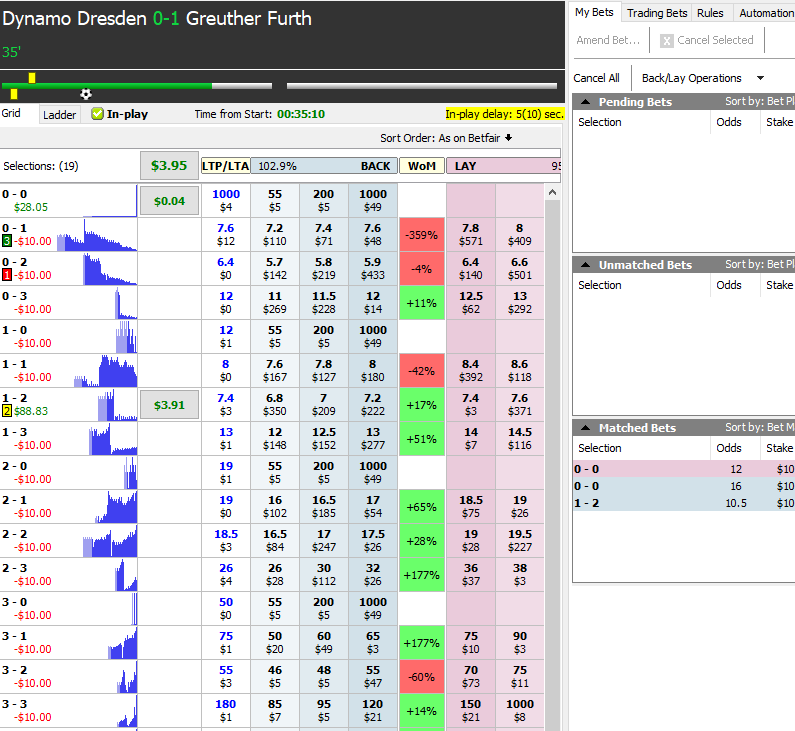Screen dimensions: 795x731
Task: Toggle the In-play checkbox
Action: 97,114
